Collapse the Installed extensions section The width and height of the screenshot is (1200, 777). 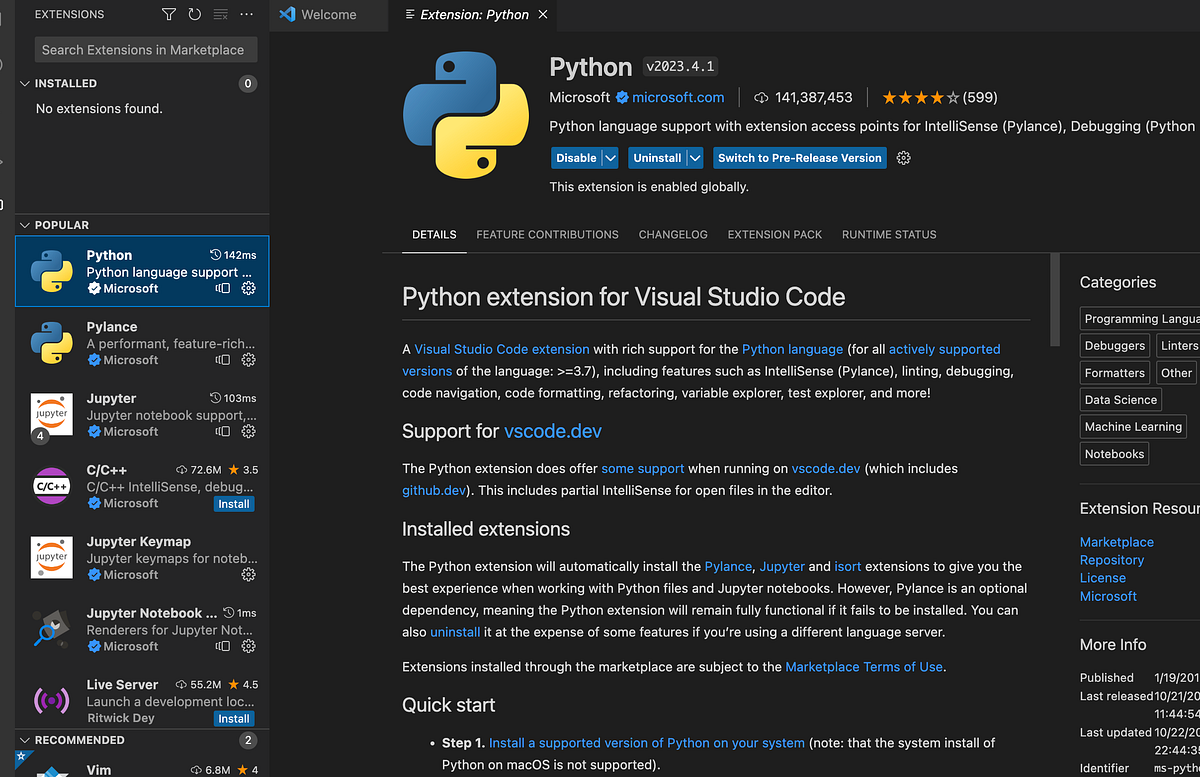[25, 84]
